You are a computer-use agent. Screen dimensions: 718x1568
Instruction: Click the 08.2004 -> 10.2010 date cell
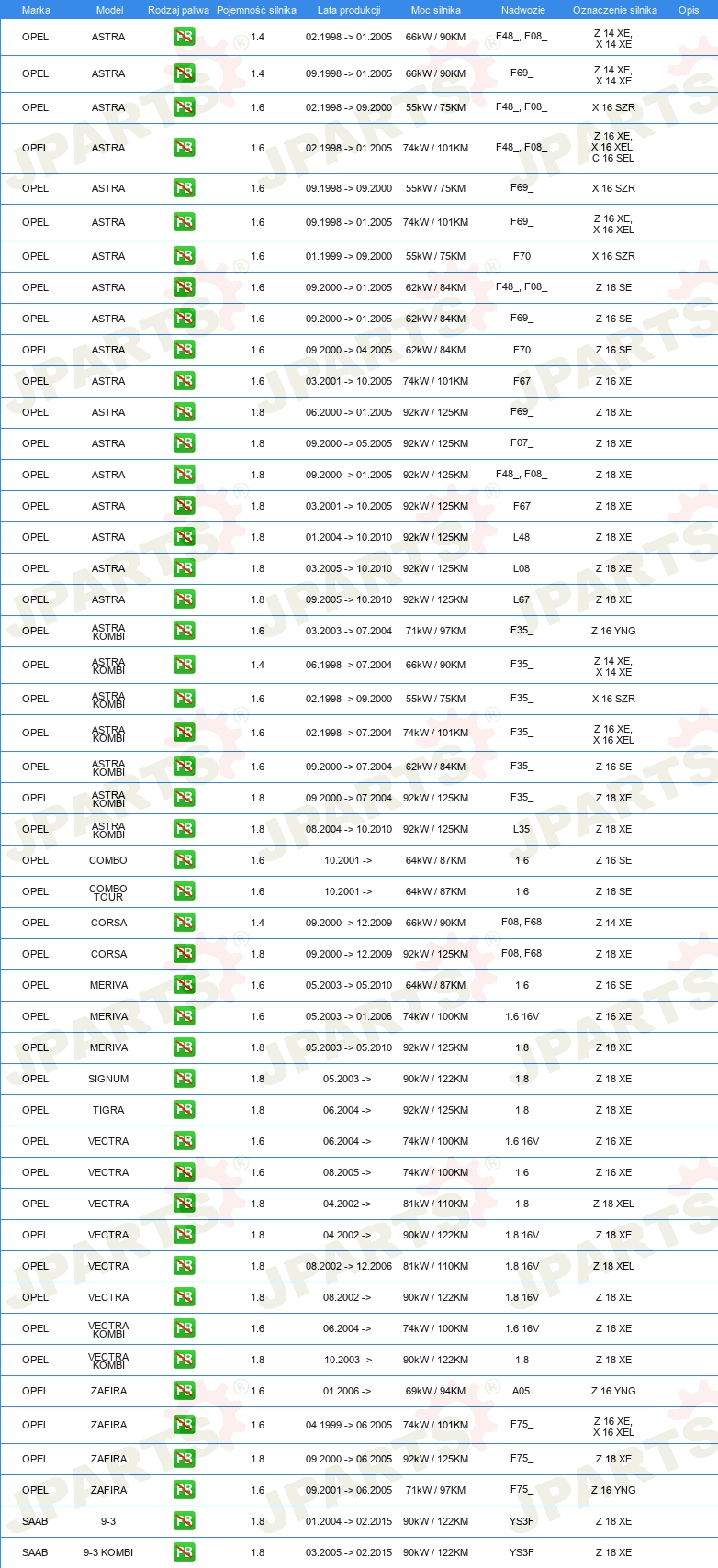349,829
